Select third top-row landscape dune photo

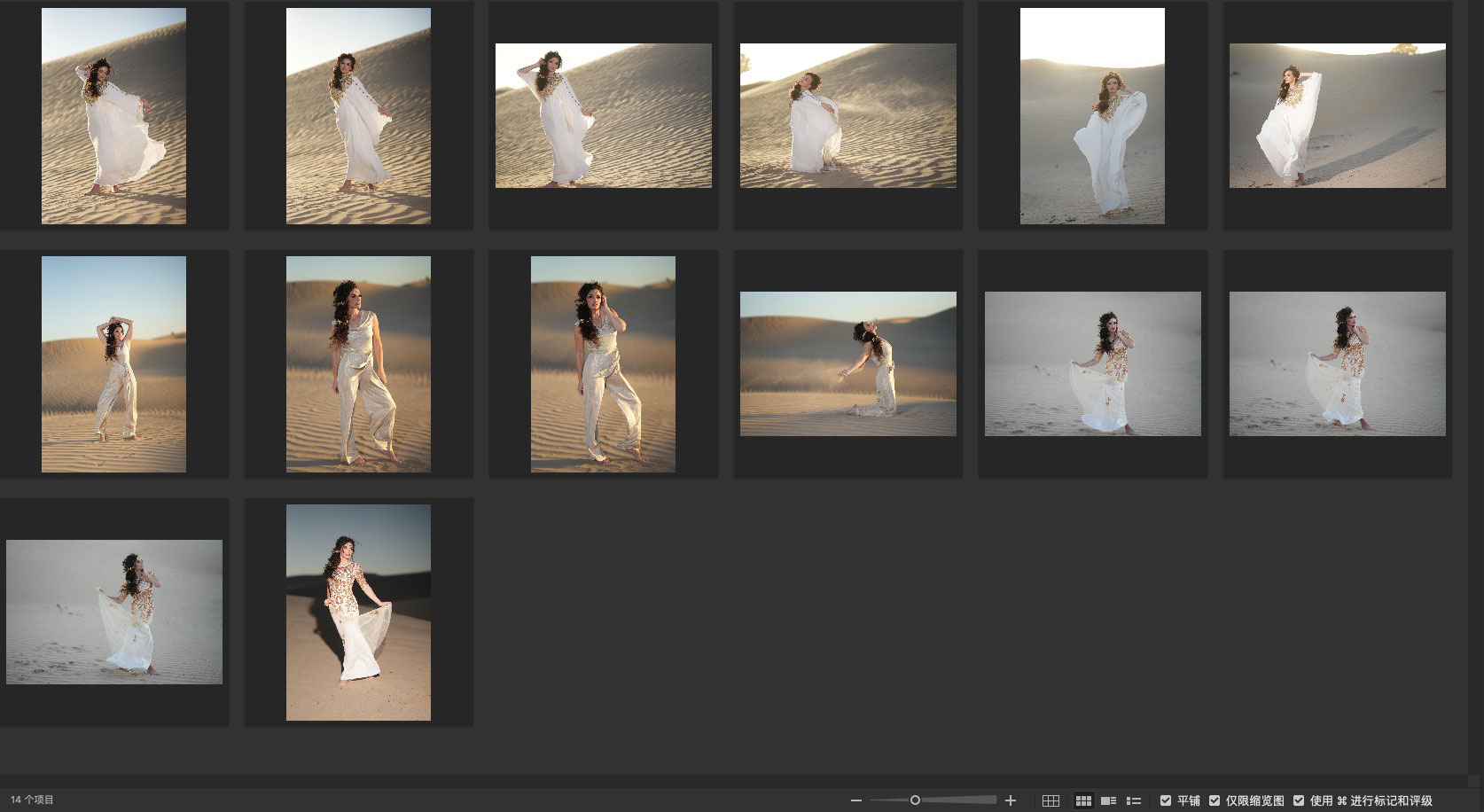(x=603, y=116)
